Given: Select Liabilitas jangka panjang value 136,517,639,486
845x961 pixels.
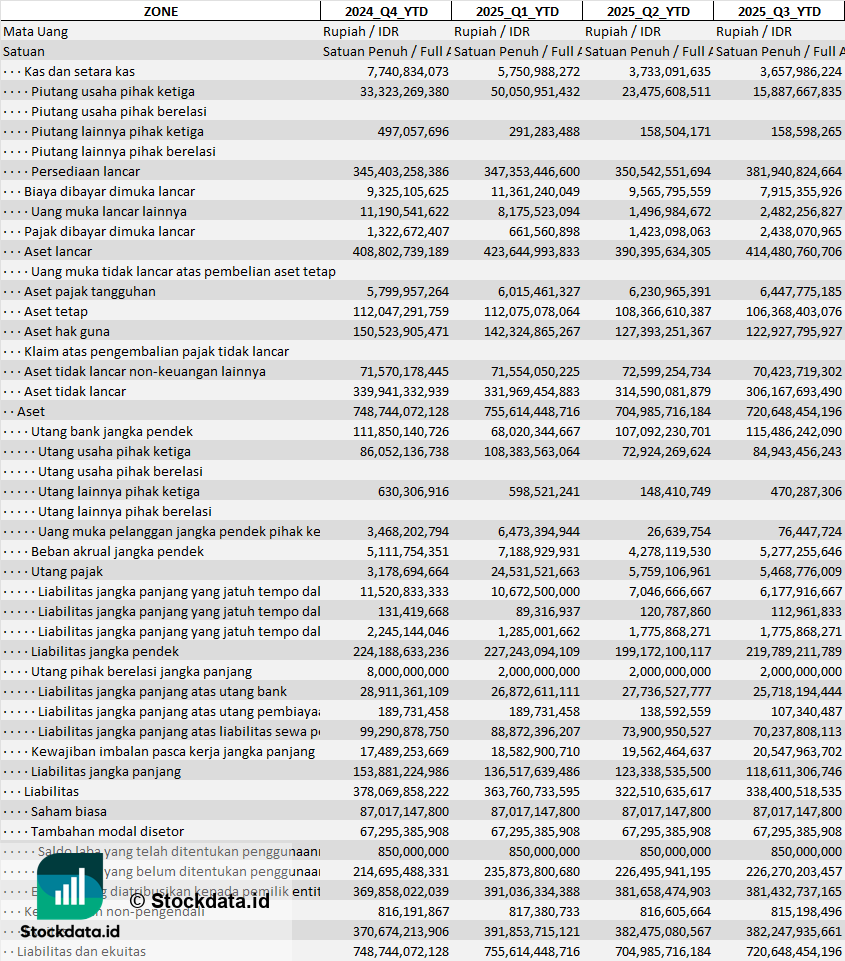Looking at the screenshot, I should click(x=532, y=772).
